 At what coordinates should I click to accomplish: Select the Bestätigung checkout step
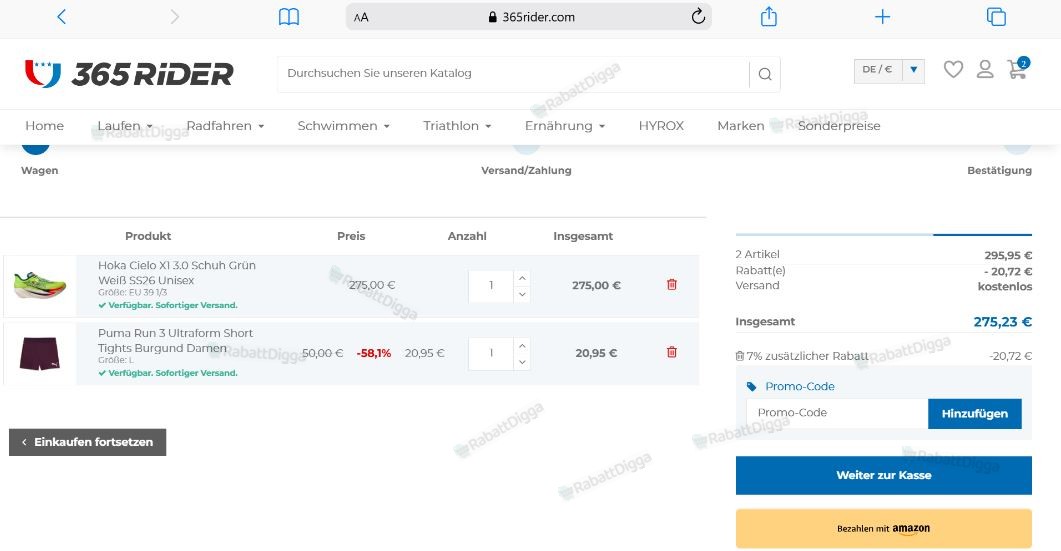click(999, 171)
